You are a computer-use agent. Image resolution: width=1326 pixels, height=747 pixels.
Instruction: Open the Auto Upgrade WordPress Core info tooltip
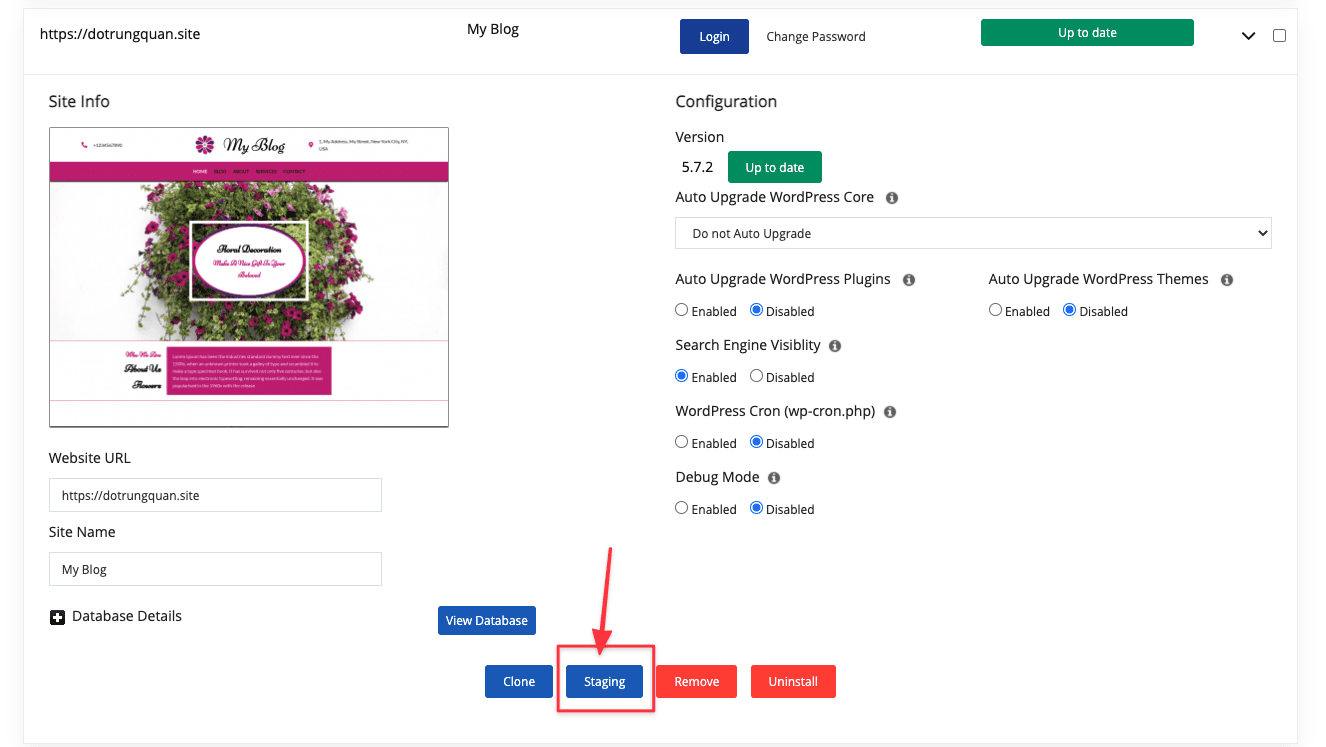coord(891,197)
